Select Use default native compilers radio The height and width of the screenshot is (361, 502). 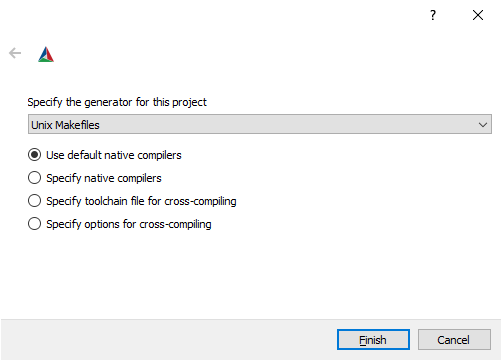34,155
